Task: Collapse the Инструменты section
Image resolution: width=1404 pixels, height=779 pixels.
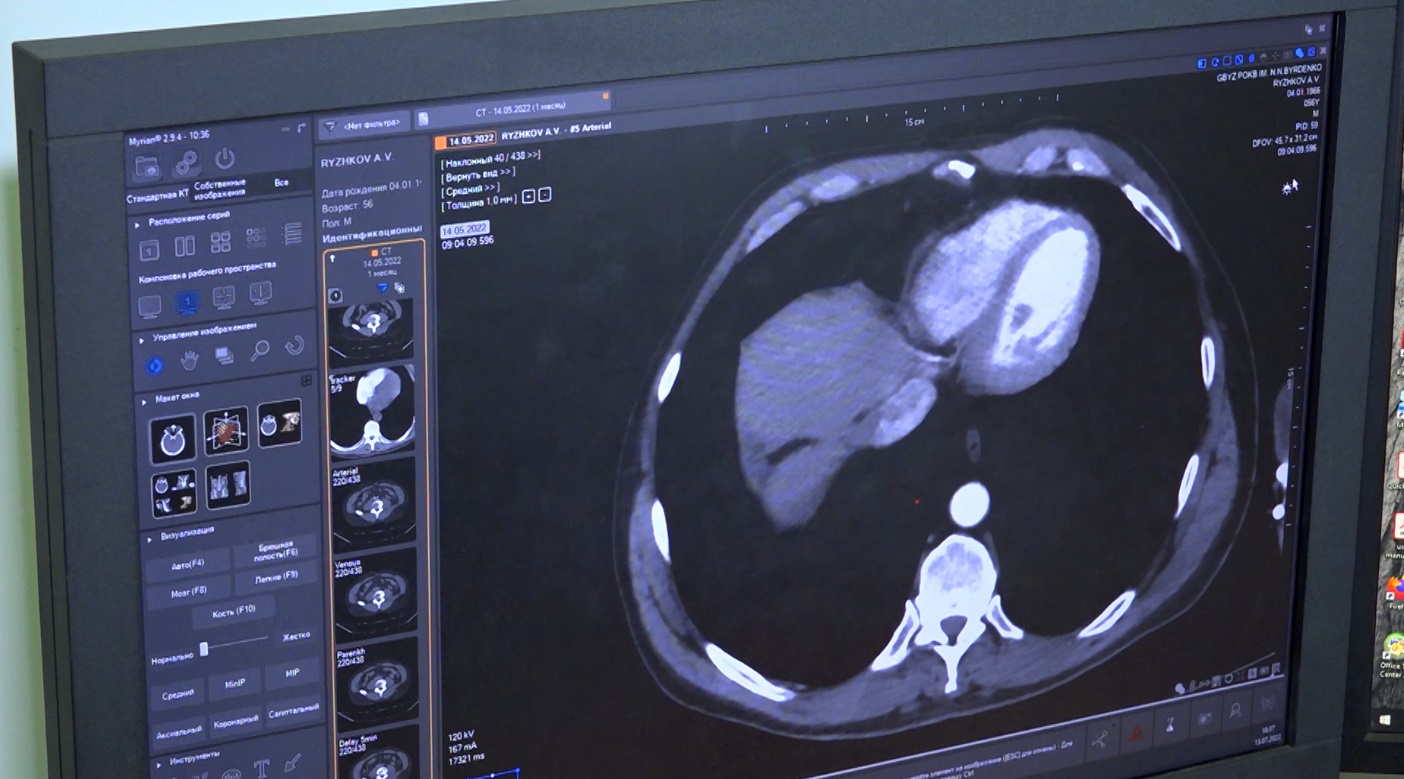Action: 158,765
